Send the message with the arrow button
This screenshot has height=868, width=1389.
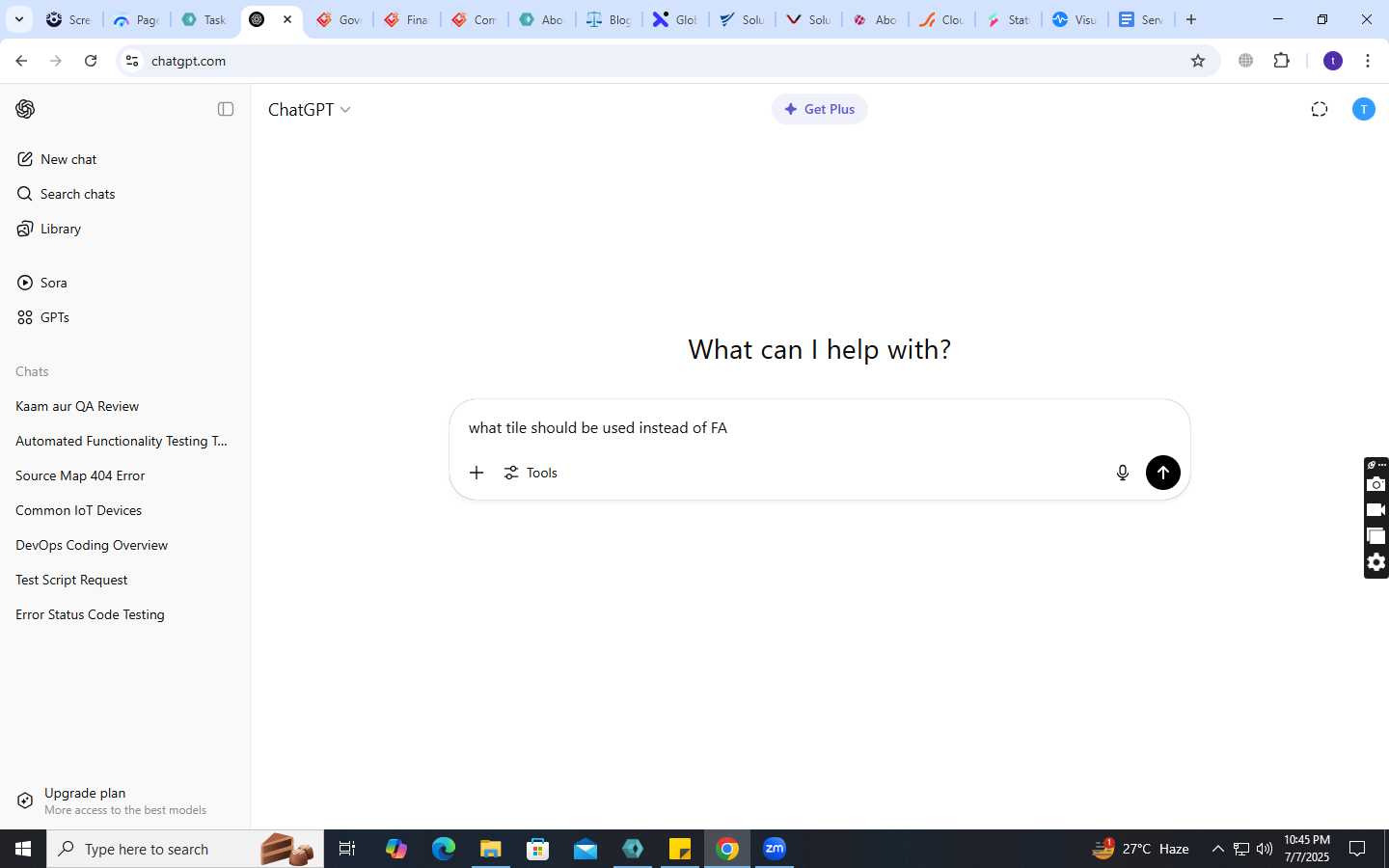click(1162, 473)
